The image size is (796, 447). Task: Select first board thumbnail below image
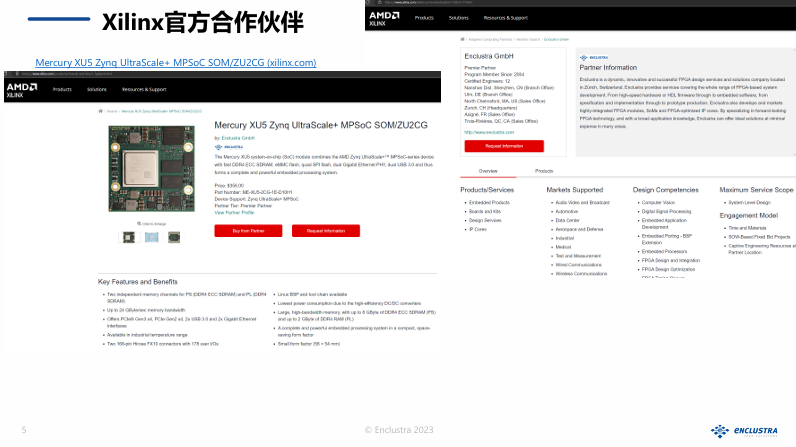point(129,237)
